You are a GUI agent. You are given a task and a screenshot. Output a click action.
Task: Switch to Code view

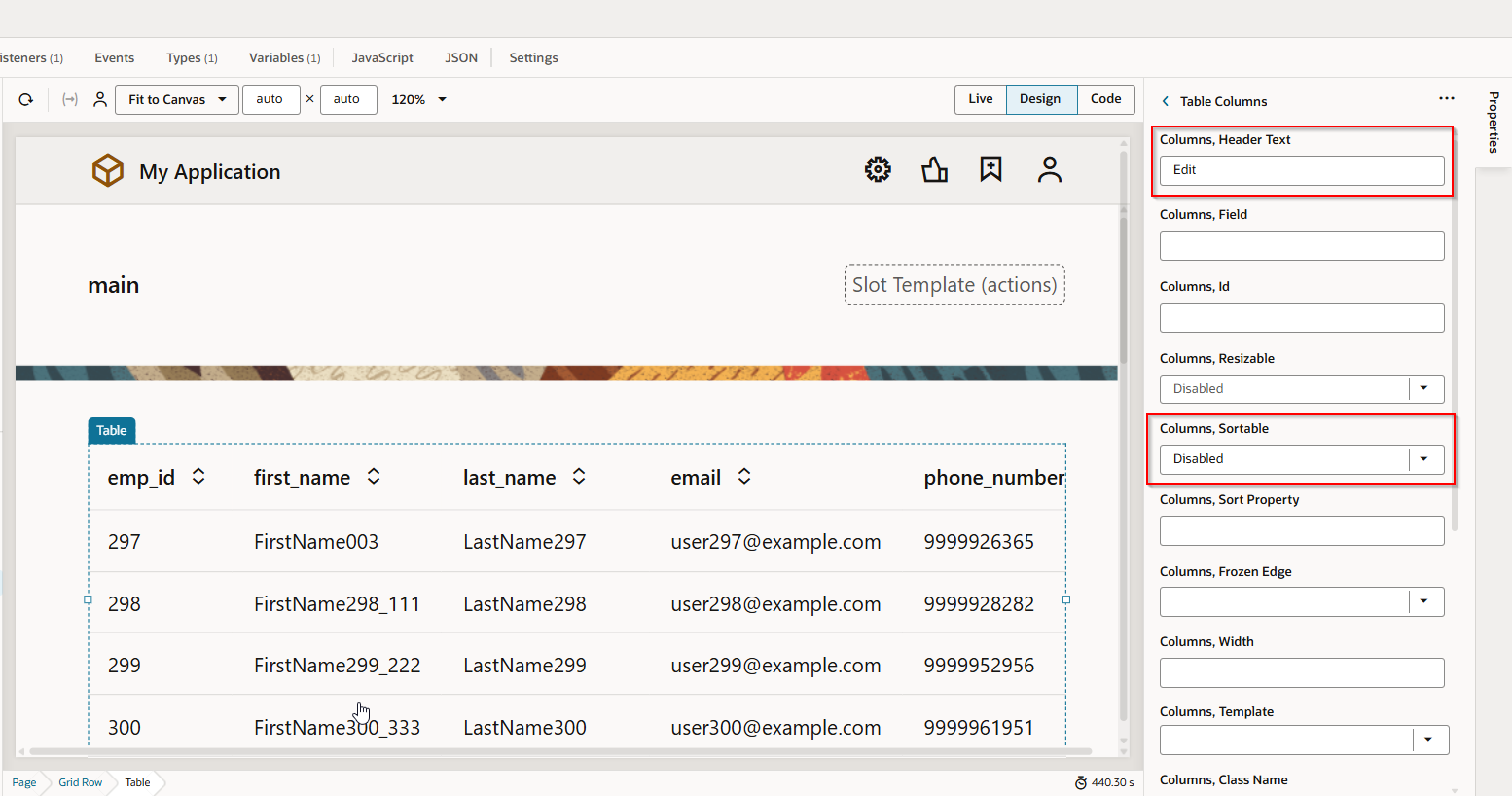click(1105, 99)
